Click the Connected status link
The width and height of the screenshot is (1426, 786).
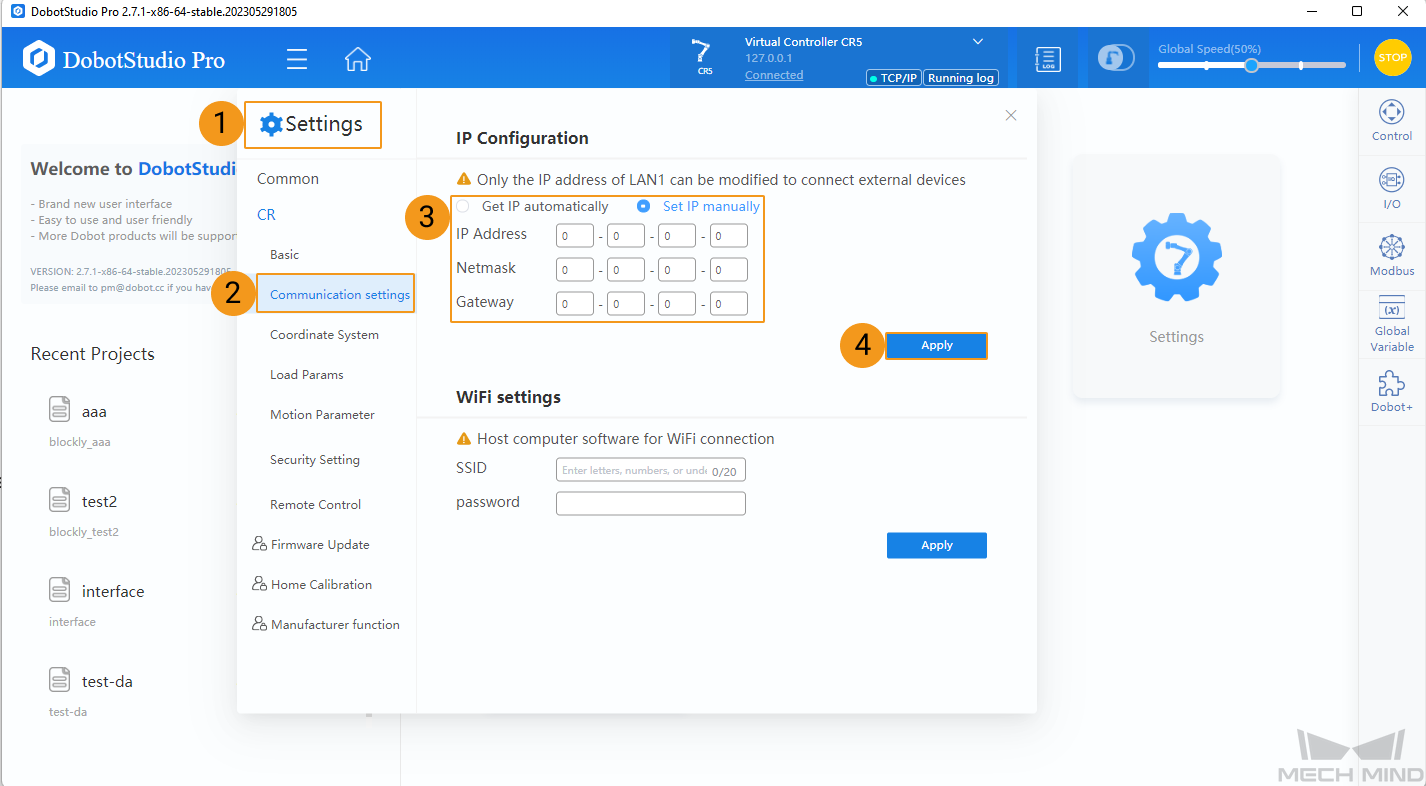pyautogui.click(x=774, y=75)
